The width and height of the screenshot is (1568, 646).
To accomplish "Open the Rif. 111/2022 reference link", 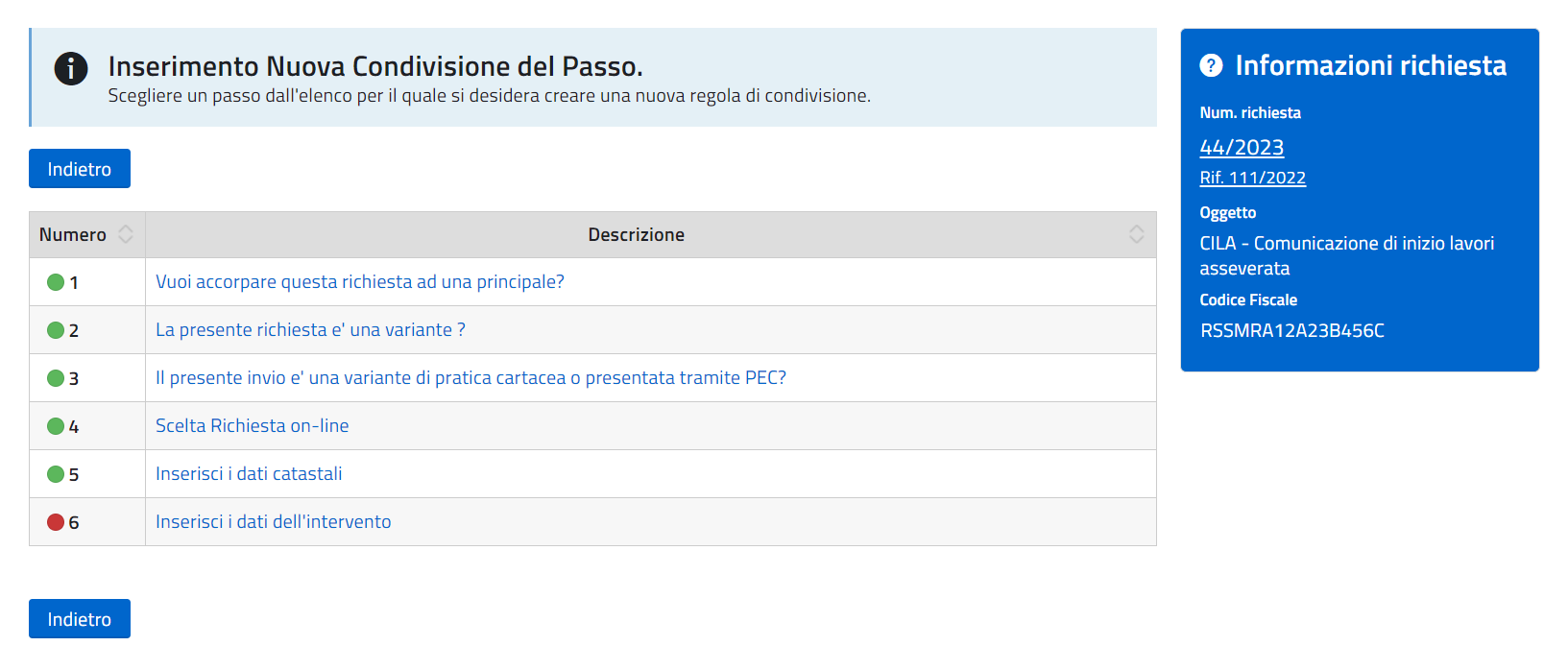I will 1252,178.
